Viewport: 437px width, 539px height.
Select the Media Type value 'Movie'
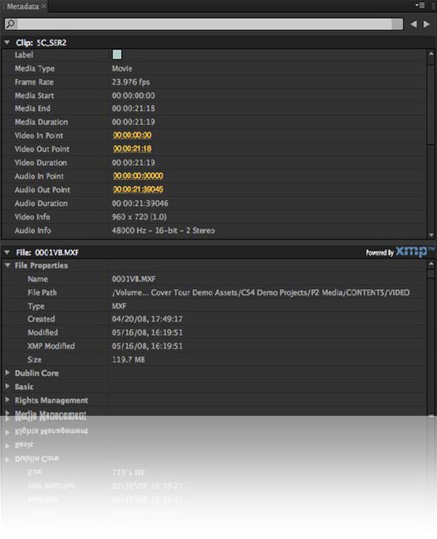pyautogui.click(x=122, y=68)
